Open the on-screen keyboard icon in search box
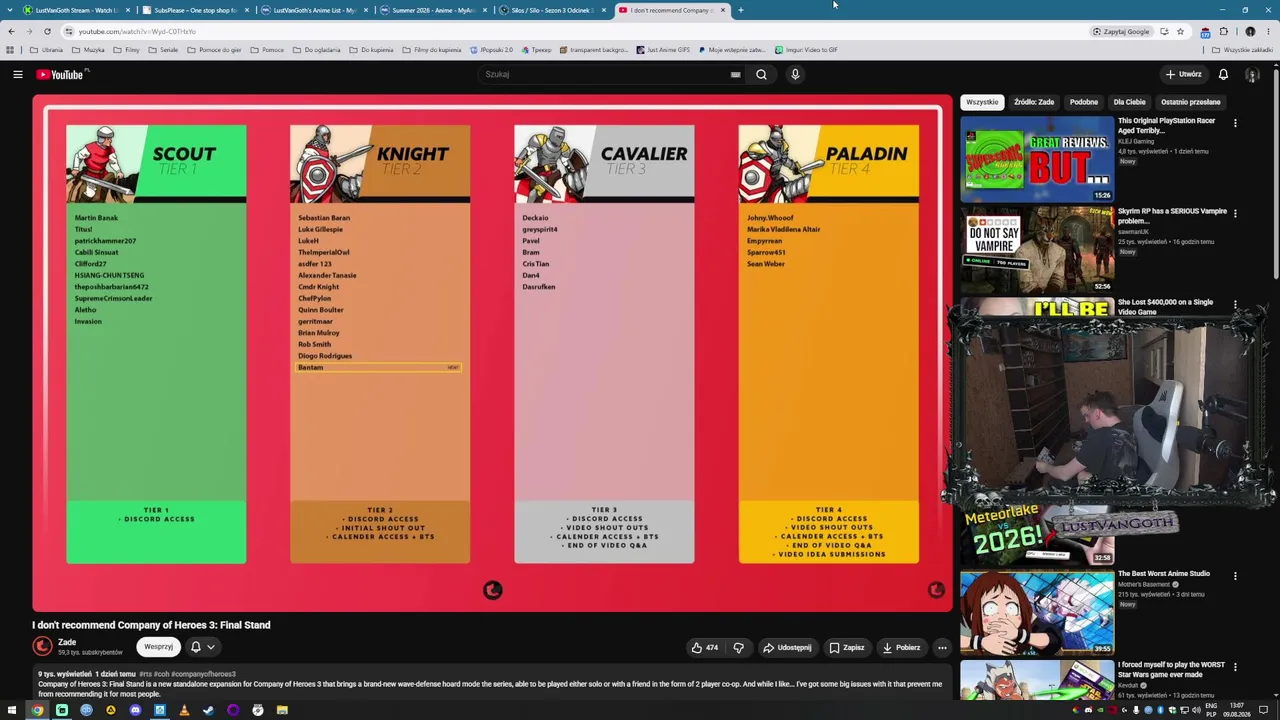 [x=735, y=74]
